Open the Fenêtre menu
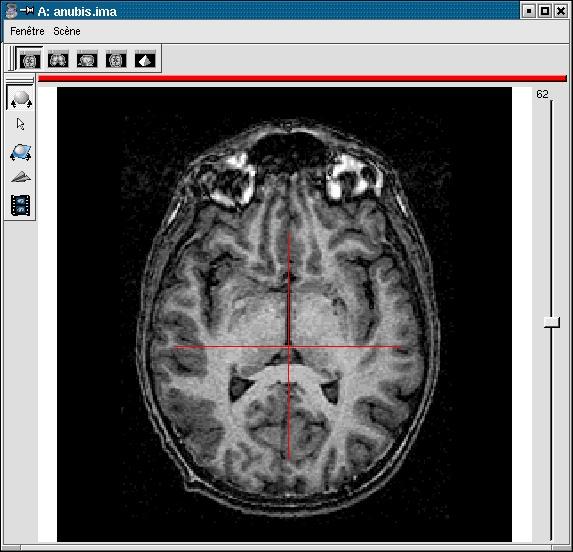The height and width of the screenshot is (552, 573). point(27,31)
